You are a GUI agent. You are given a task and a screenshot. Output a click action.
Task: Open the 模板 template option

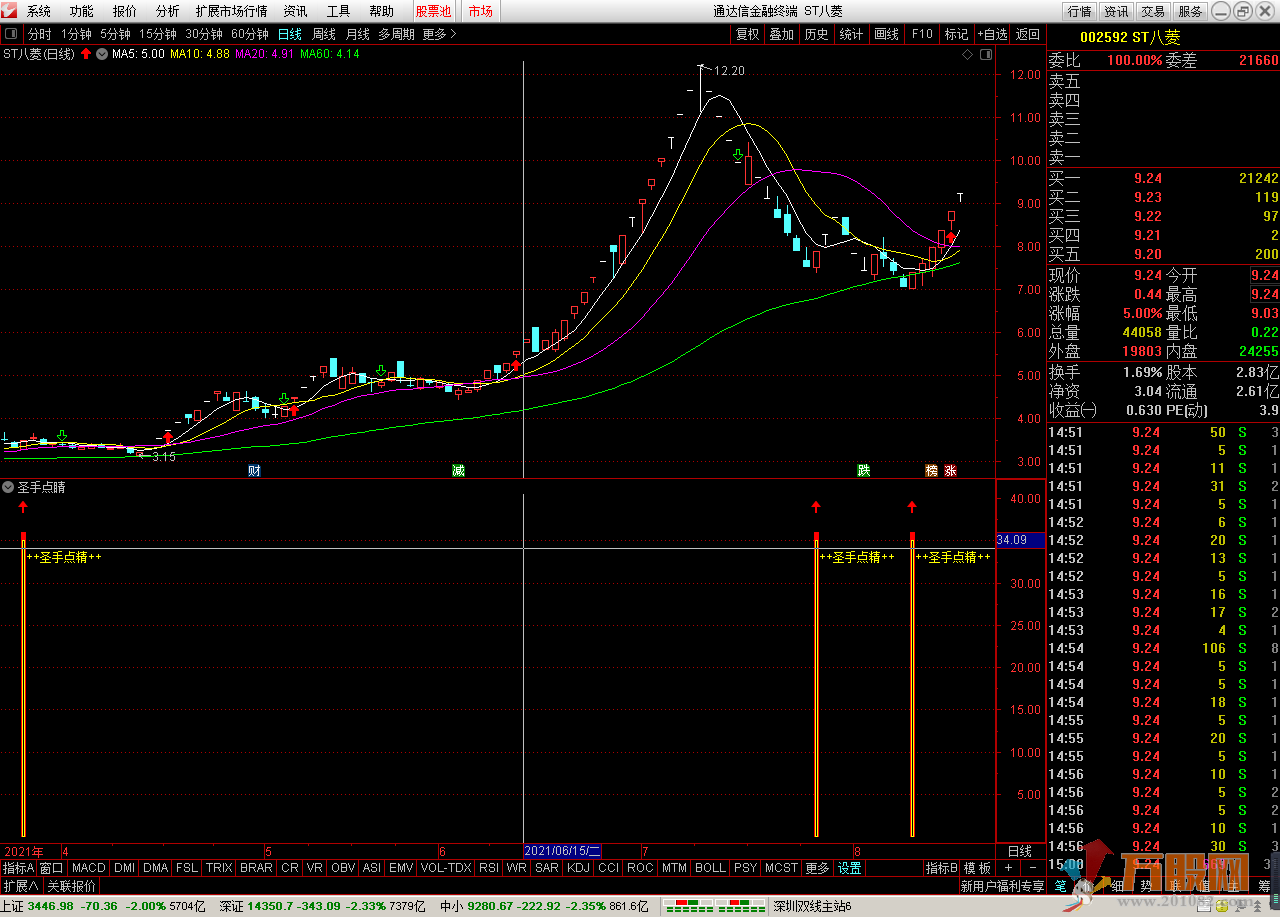pos(977,868)
